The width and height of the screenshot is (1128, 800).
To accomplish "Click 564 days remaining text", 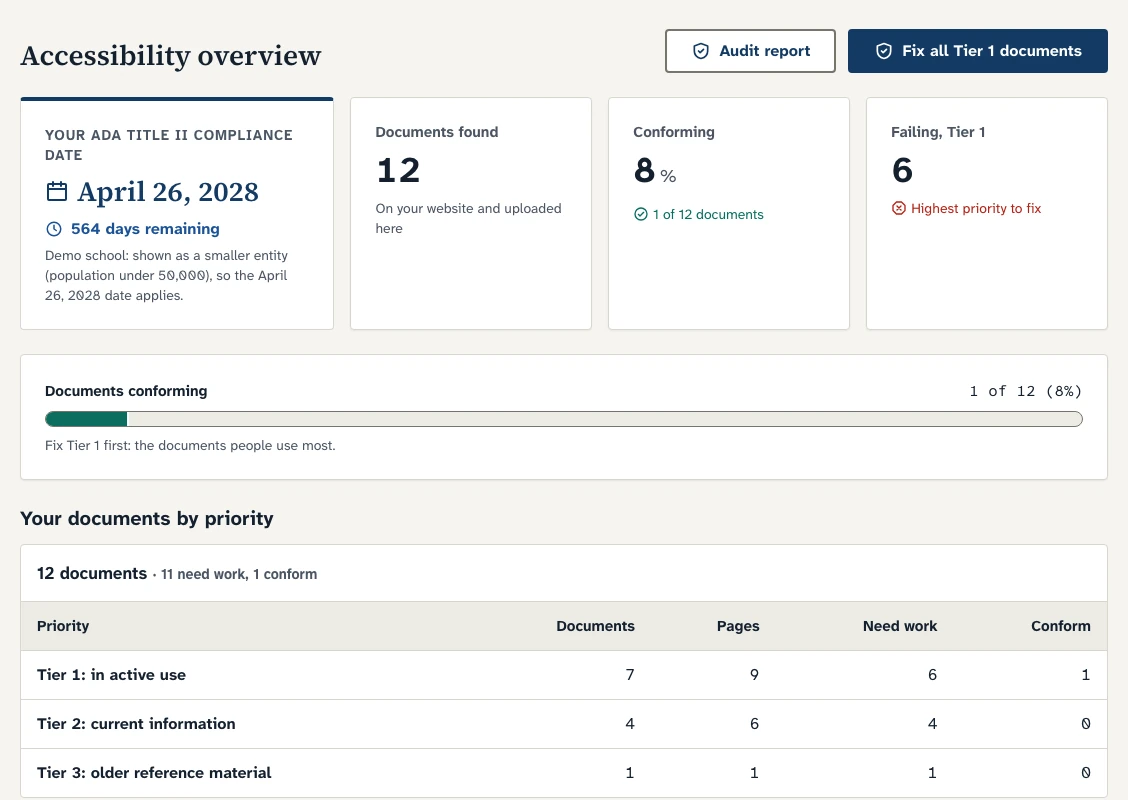I will pyautogui.click(x=145, y=229).
